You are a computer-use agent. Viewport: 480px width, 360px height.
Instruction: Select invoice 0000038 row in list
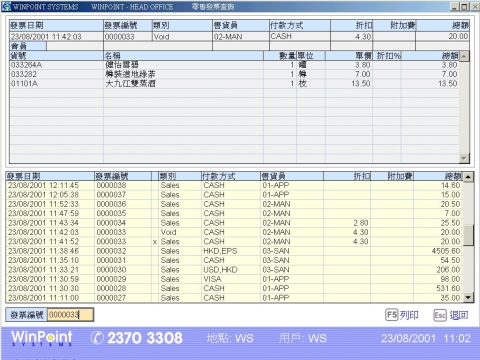click(x=235, y=185)
